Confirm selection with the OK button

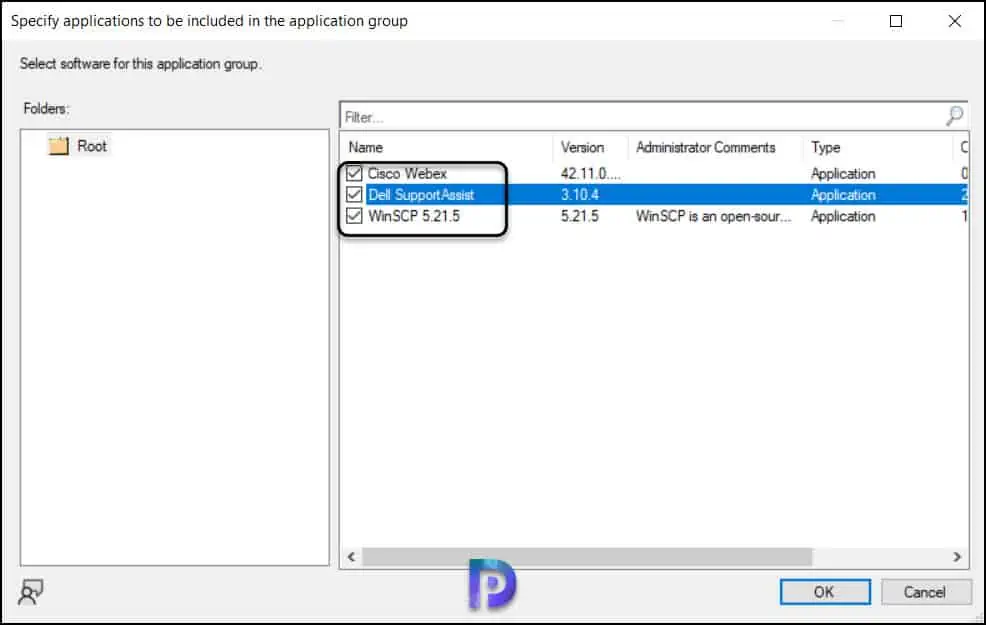825,592
